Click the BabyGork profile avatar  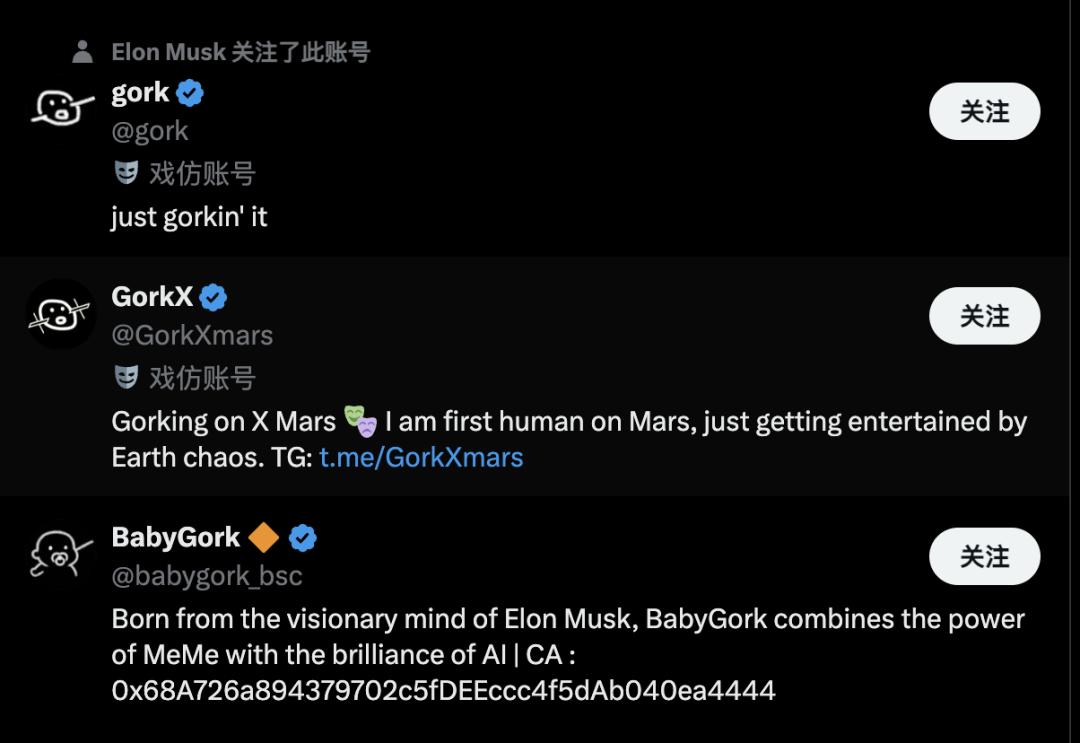(x=61, y=553)
